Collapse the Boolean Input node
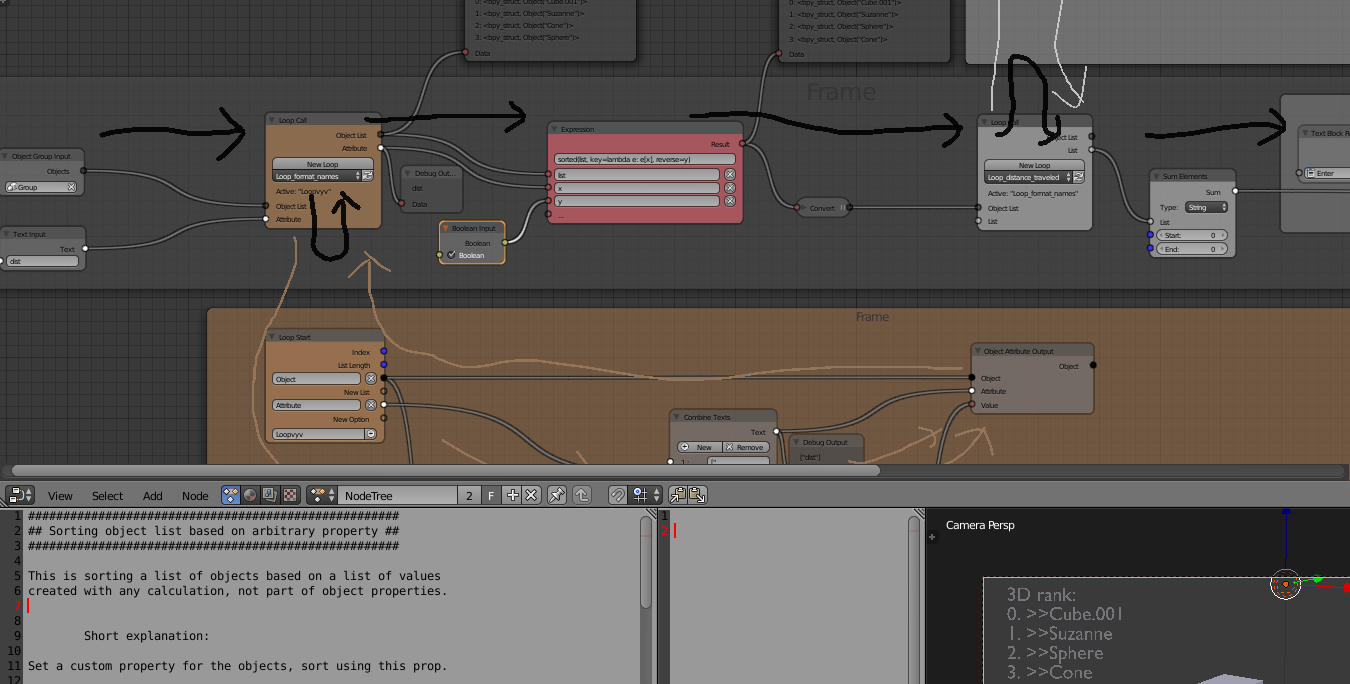The image size is (1350, 684). [446, 228]
